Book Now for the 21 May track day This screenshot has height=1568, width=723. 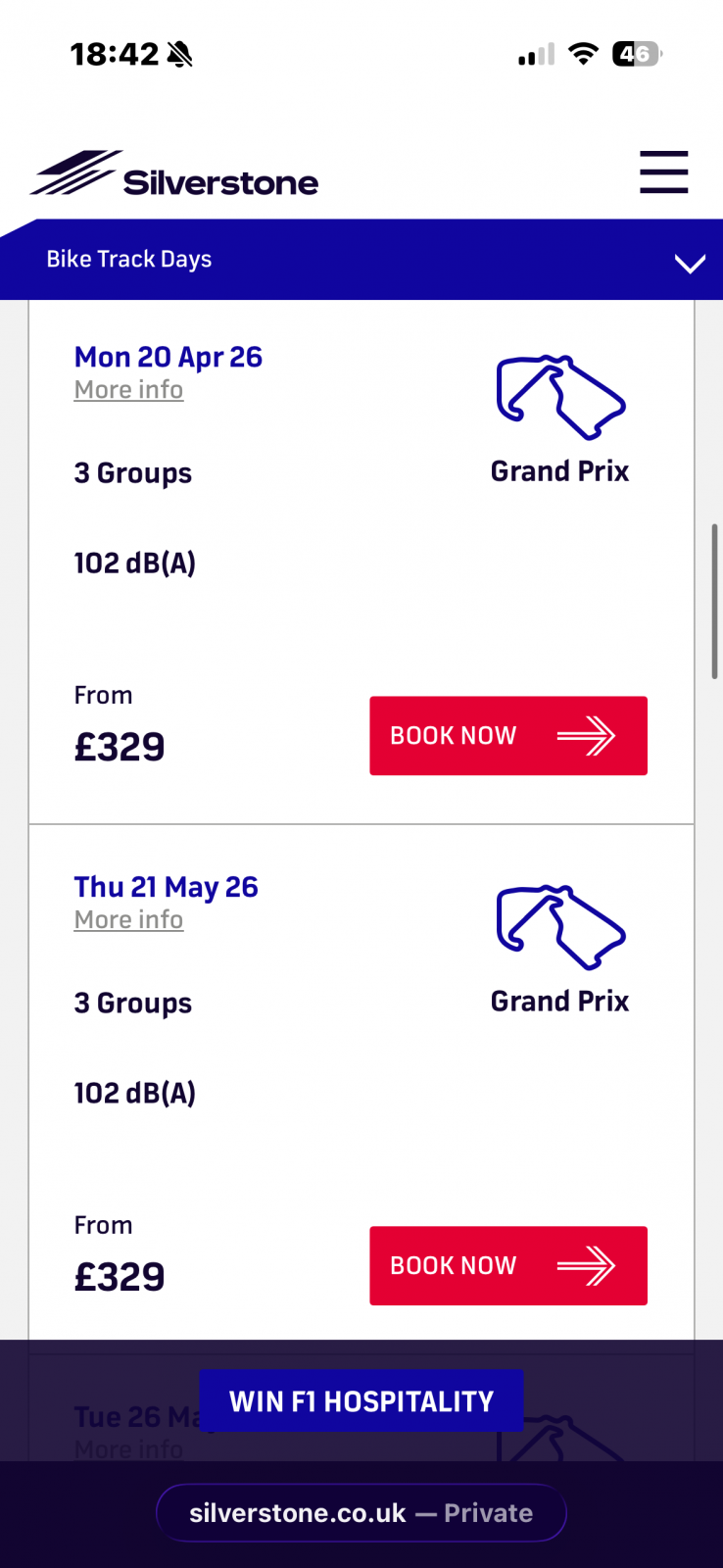507,1266
